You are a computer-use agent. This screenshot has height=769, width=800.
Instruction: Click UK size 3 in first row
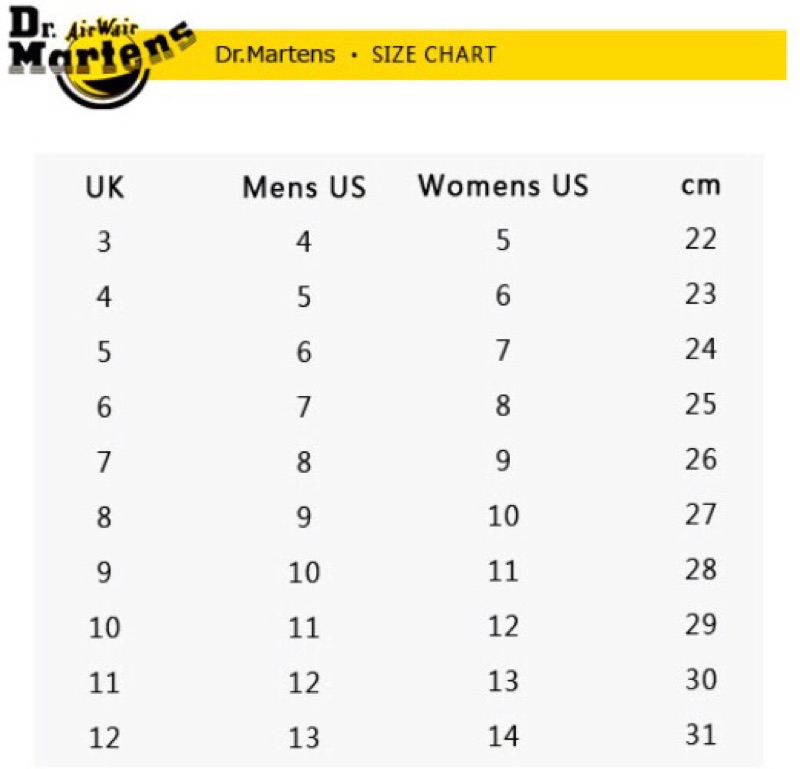click(x=104, y=242)
